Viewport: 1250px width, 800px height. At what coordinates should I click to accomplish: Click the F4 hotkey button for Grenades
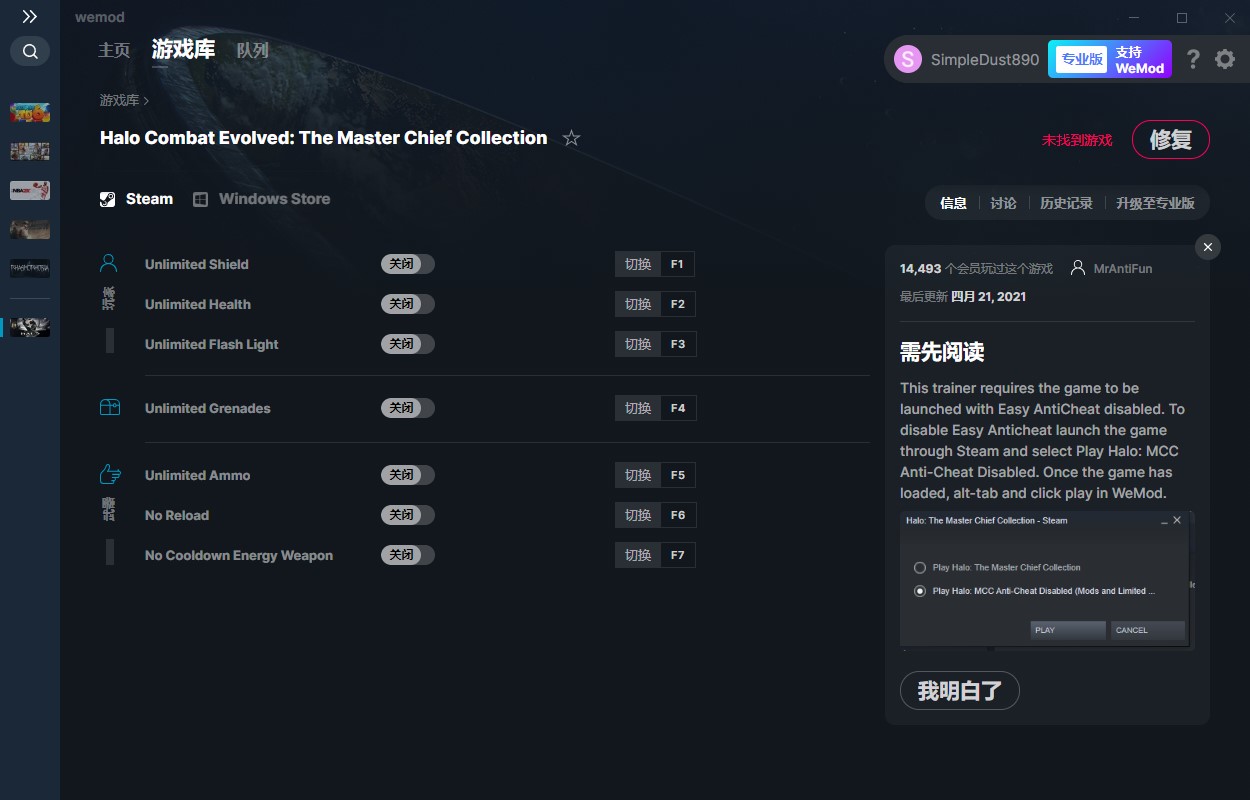click(677, 408)
